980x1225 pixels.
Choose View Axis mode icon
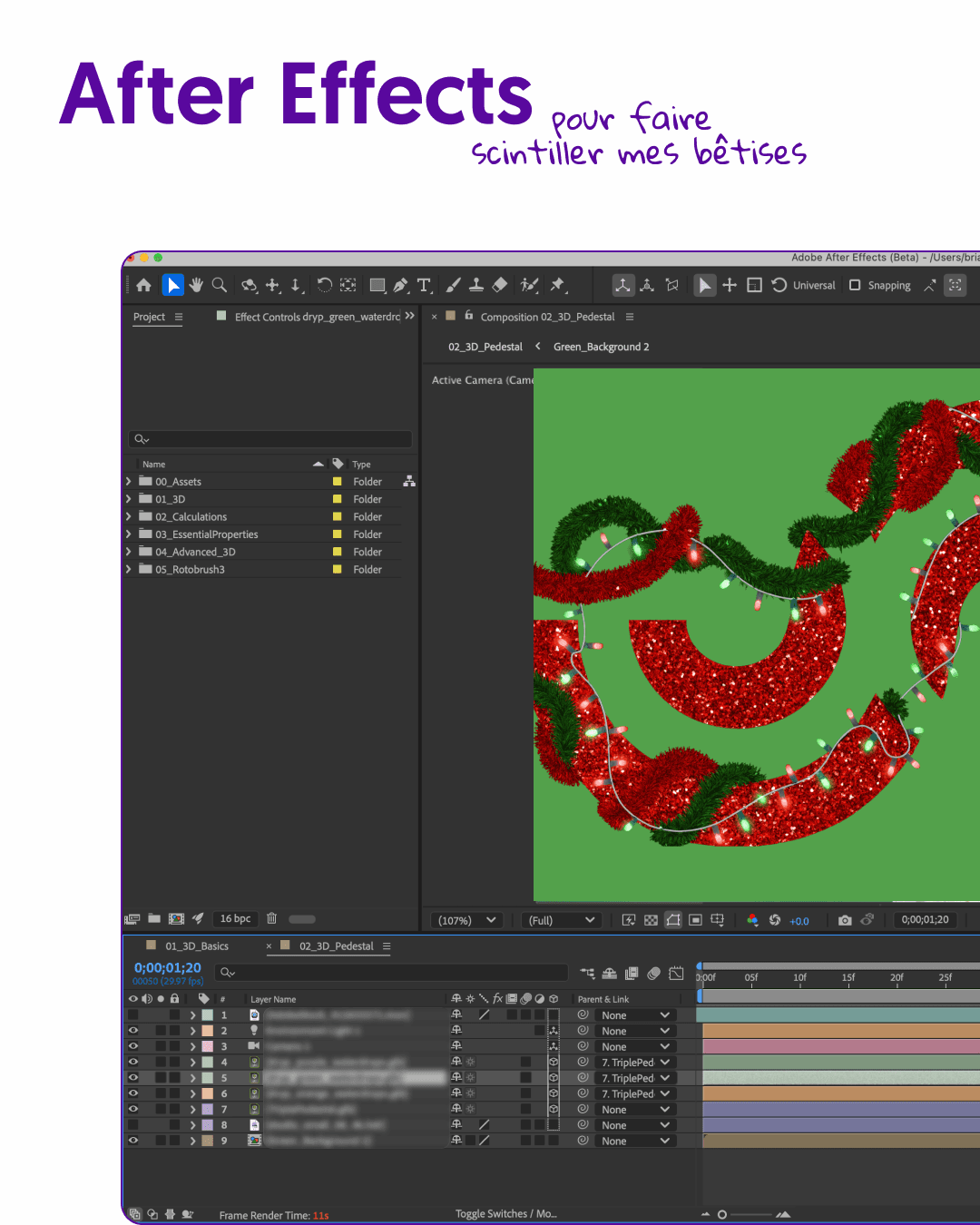671,285
